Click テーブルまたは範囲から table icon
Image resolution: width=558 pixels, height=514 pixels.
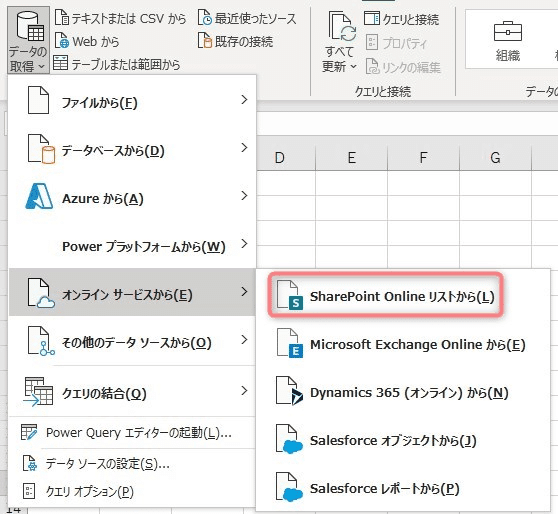tap(60, 63)
